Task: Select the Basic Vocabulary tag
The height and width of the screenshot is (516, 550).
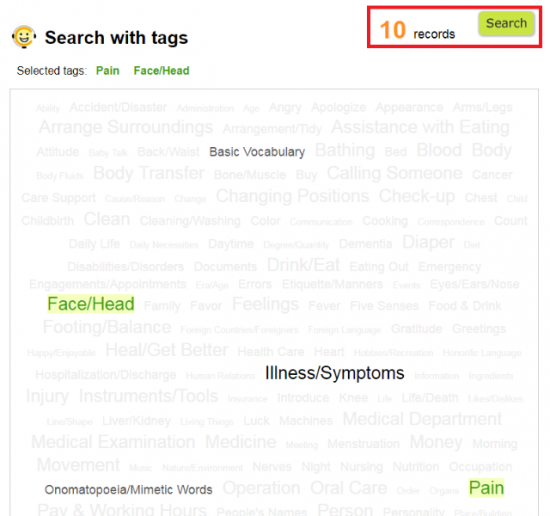Action: (257, 152)
